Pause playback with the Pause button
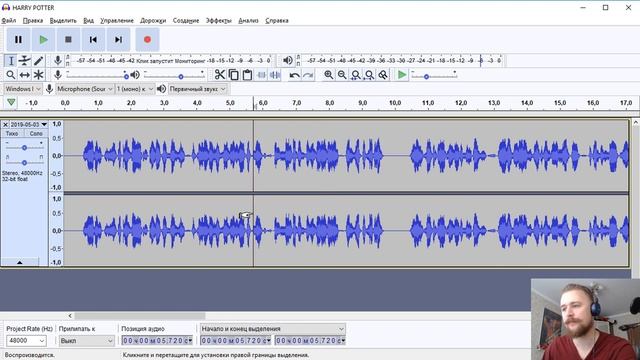Screen dimensions: 640x360 click(x=18, y=40)
